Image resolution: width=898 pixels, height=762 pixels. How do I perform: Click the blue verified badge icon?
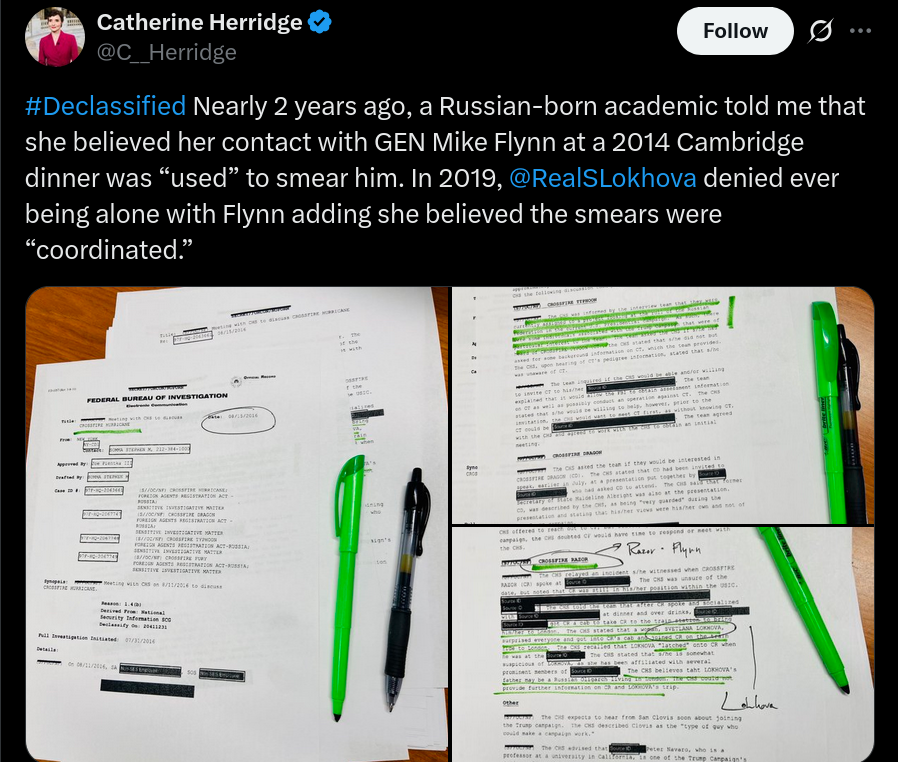pyautogui.click(x=320, y=22)
